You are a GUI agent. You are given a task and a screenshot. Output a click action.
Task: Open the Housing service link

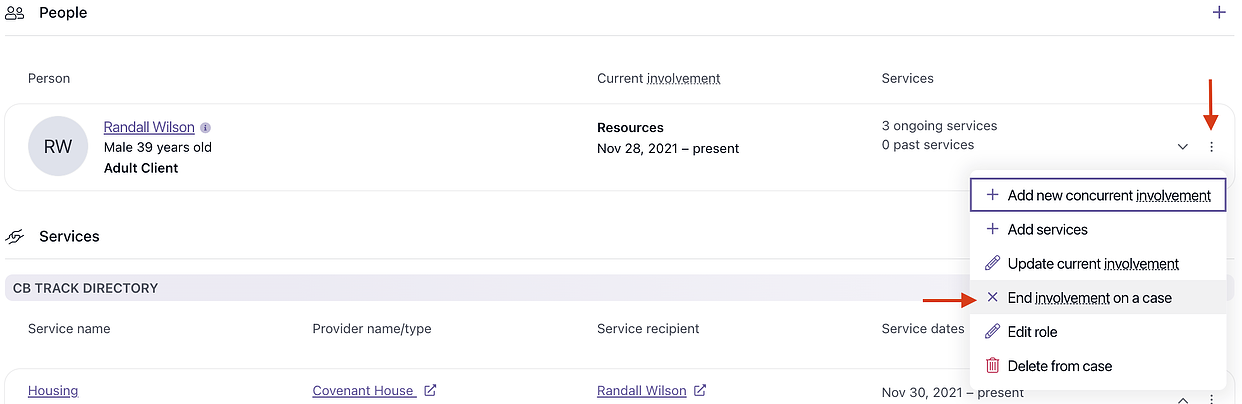tap(53, 391)
